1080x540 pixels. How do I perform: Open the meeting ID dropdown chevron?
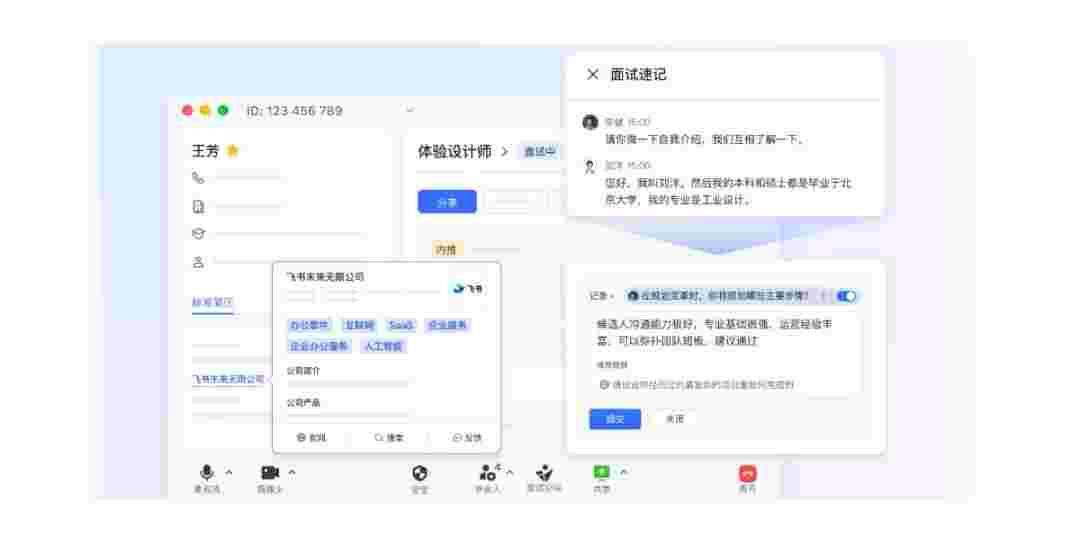click(x=410, y=110)
